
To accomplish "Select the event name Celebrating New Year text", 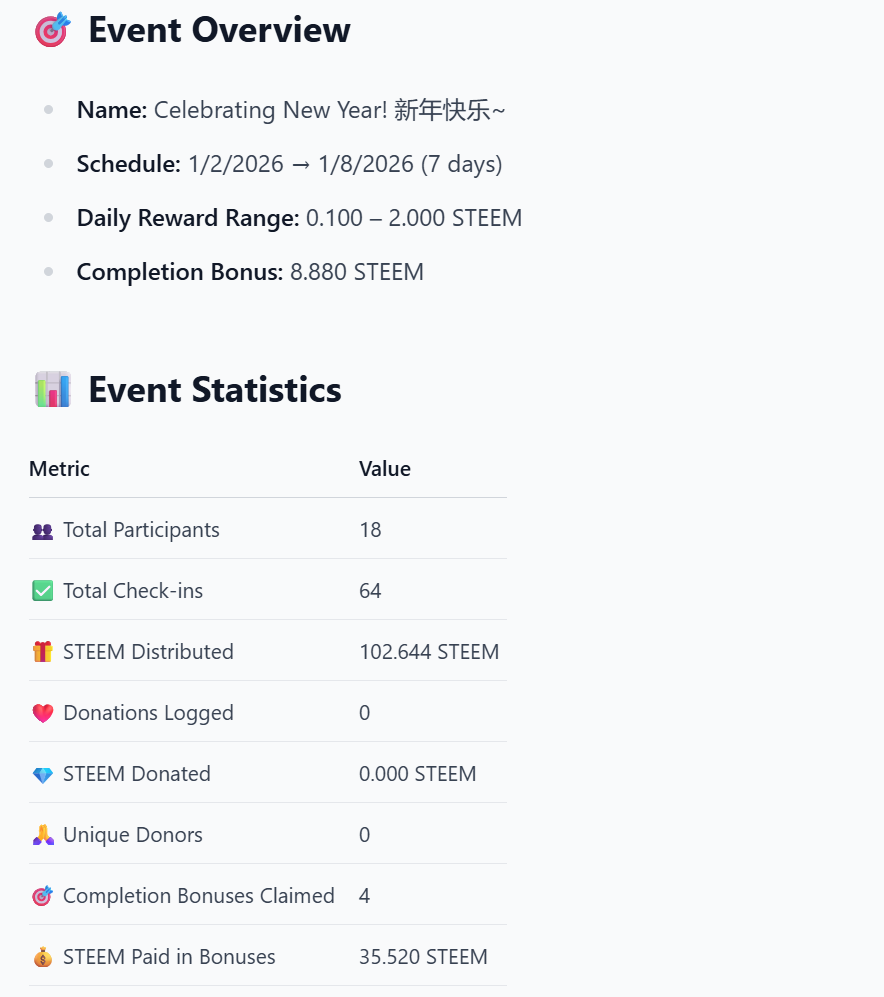I will click(x=329, y=110).
